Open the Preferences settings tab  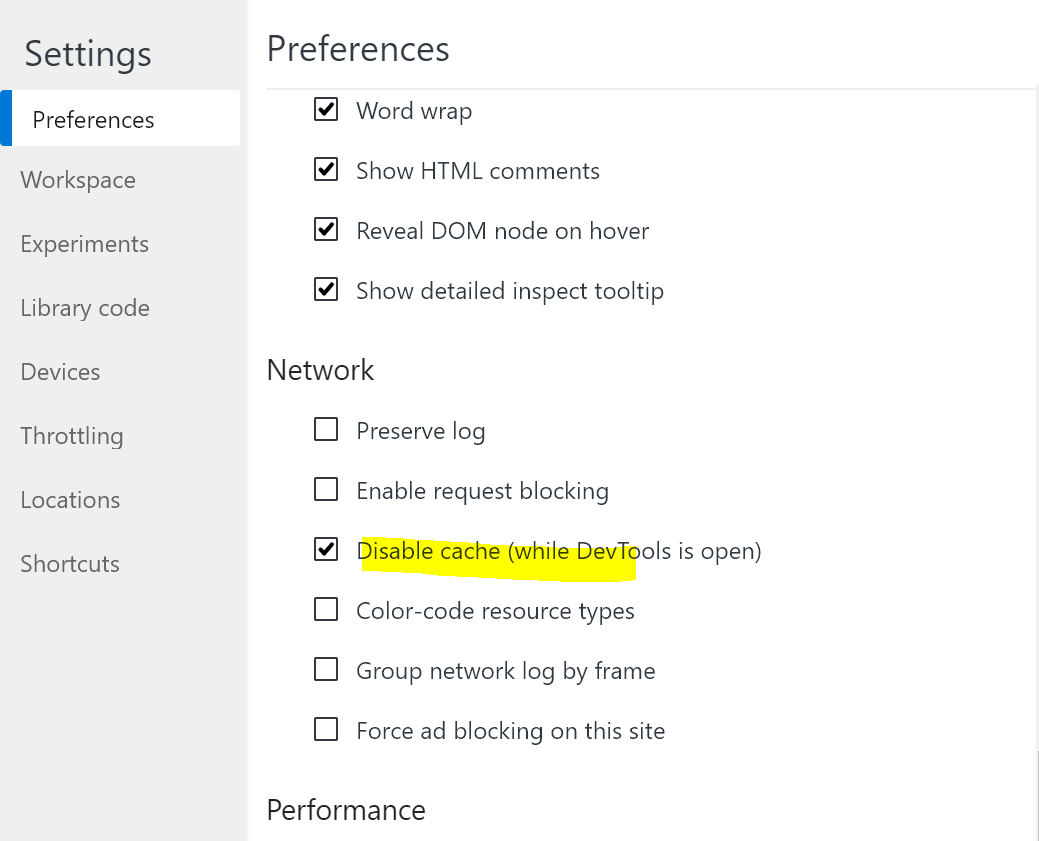(x=94, y=120)
